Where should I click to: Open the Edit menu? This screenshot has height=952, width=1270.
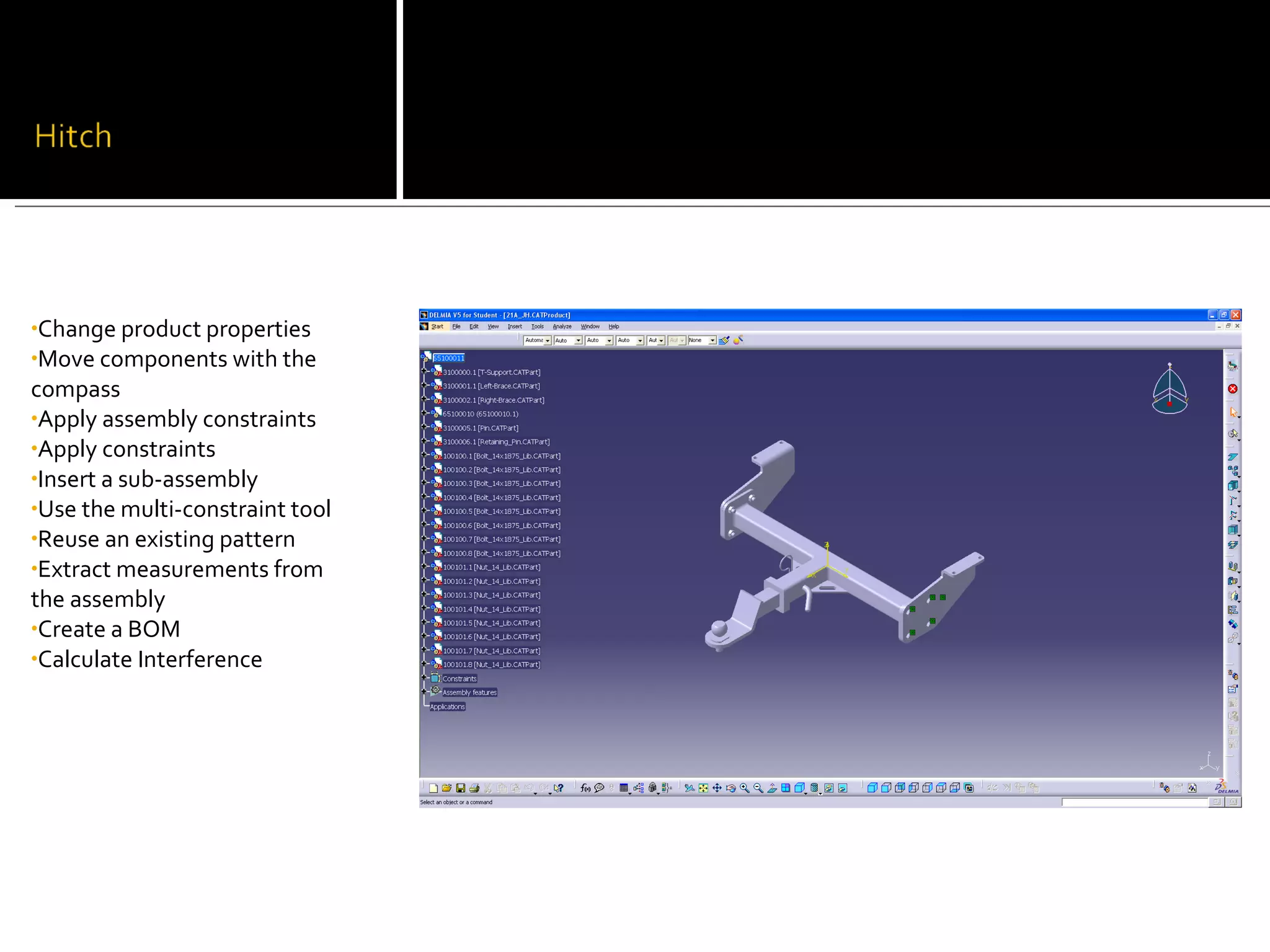tap(474, 327)
